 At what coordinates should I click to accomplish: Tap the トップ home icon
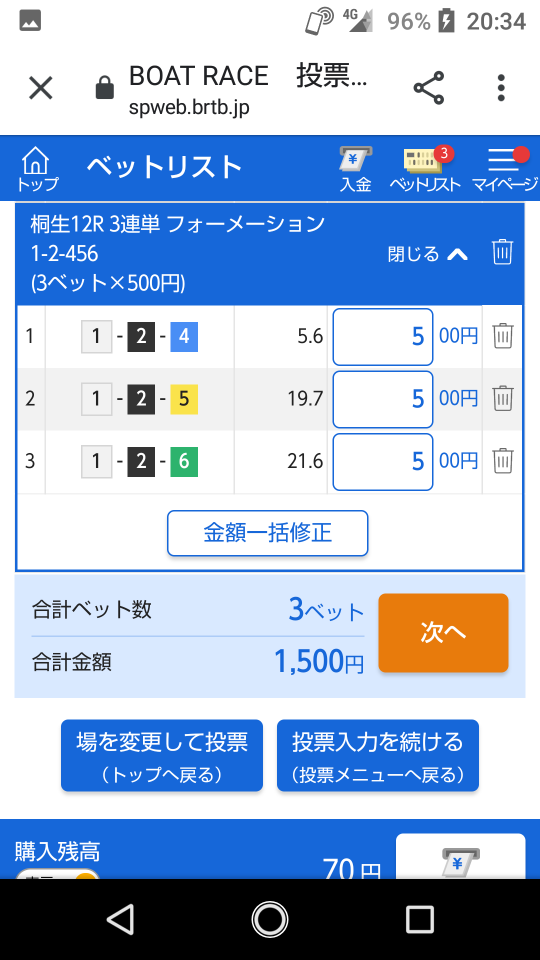[37, 169]
